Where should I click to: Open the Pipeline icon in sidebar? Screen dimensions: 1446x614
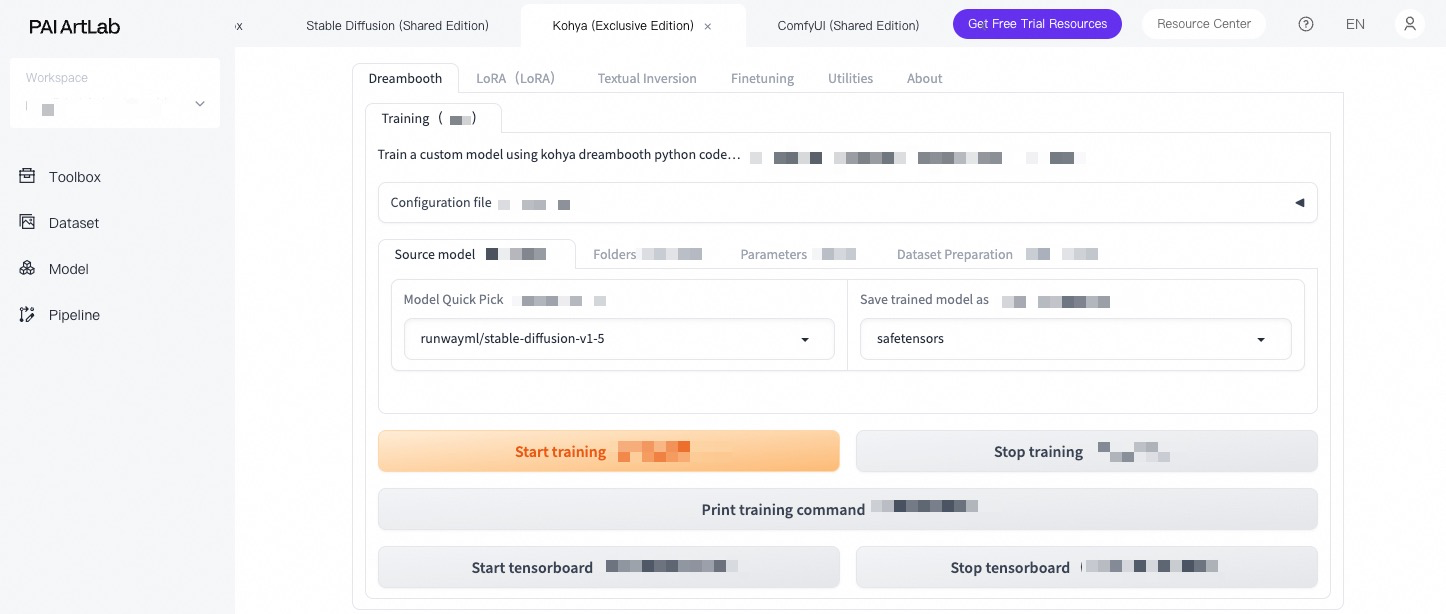click(x=27, y=314)
